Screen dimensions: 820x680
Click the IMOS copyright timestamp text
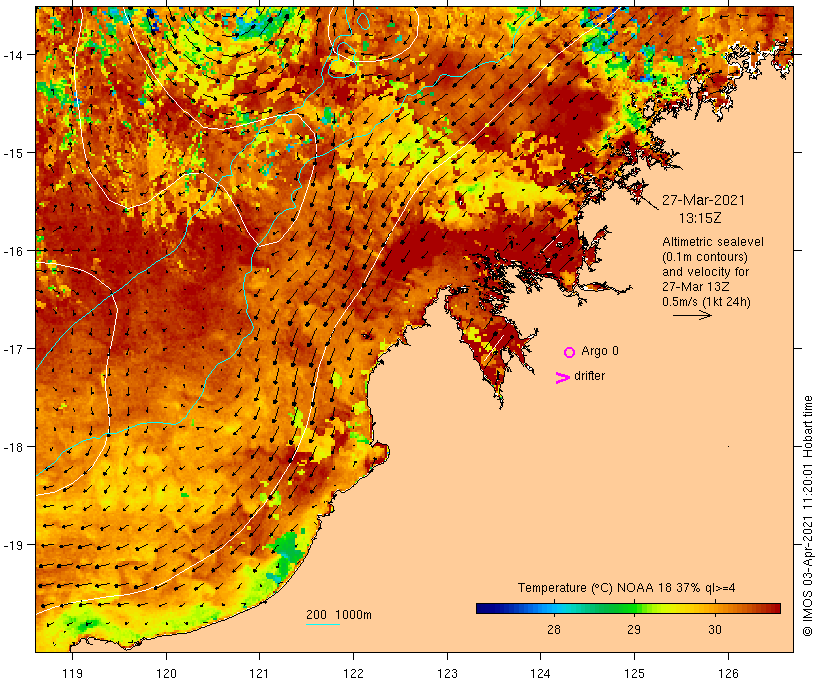(x=807, y=516)
